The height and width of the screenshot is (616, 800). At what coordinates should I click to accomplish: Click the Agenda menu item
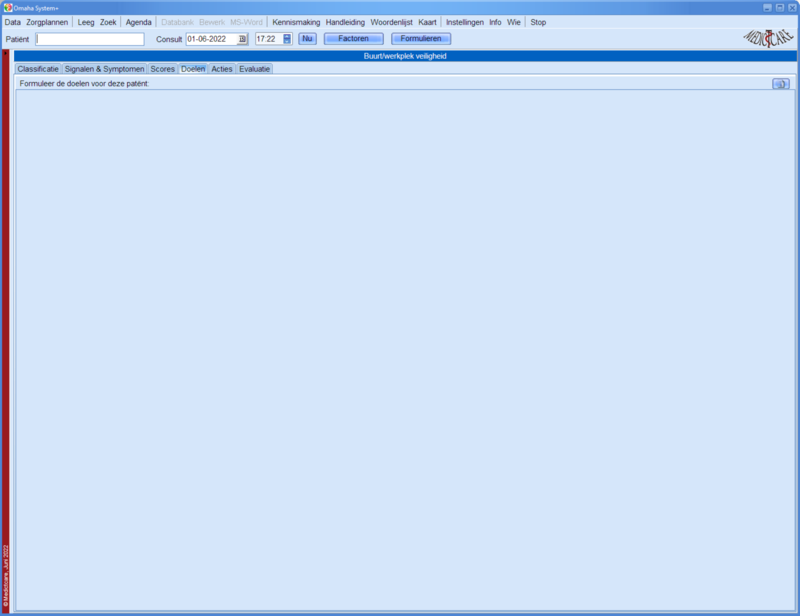[139, 22]
